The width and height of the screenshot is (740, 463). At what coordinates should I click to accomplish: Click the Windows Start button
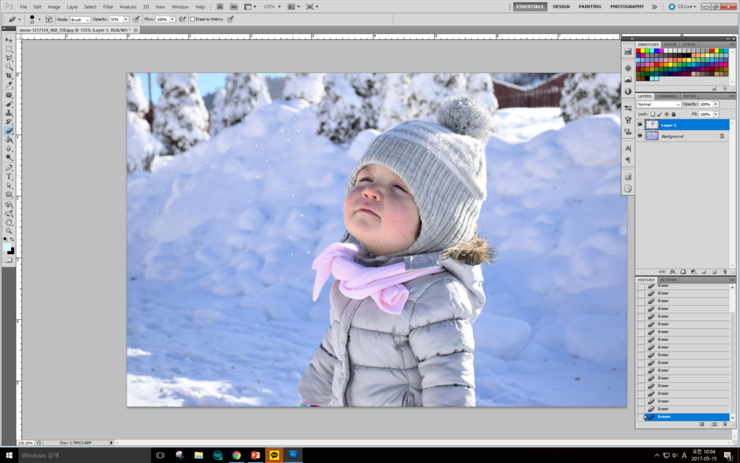click(9, 455)
